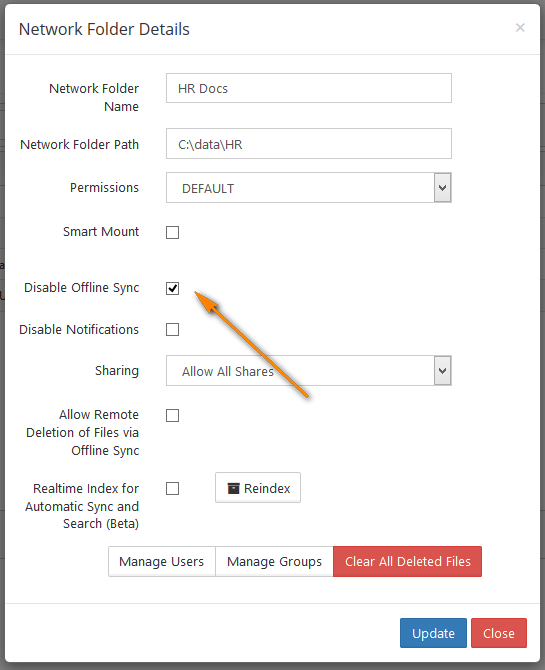545x670 pixels.
Task: Uncheck Disable Offline Sync
Action: coord(172,288)
